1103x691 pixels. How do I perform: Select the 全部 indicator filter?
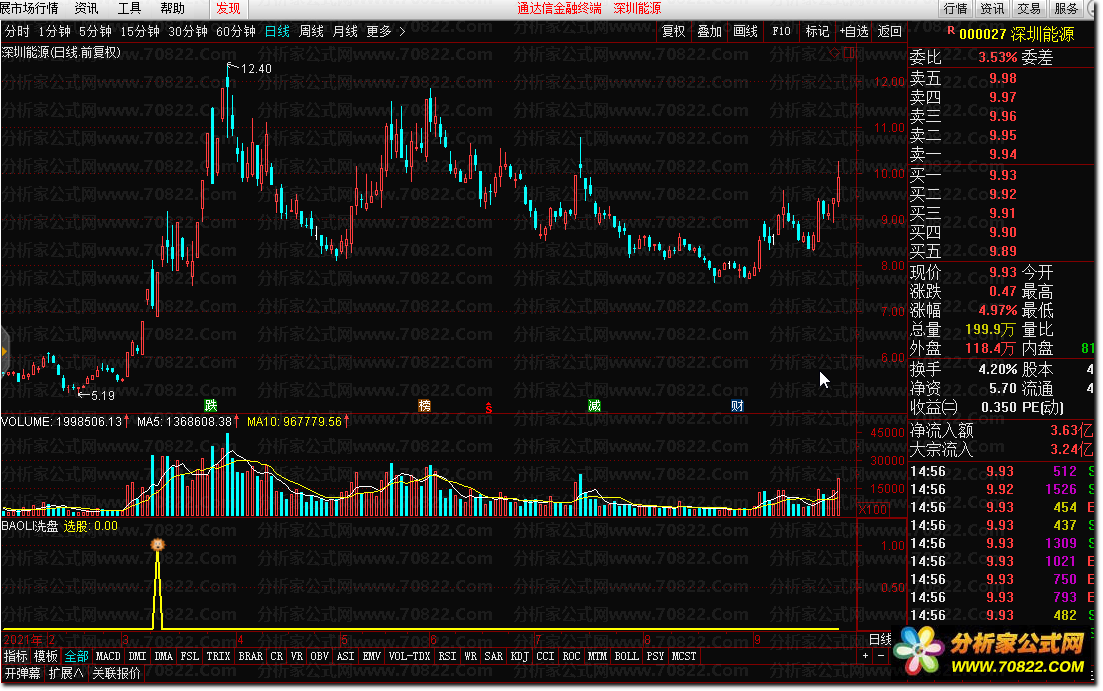(77, 656)
